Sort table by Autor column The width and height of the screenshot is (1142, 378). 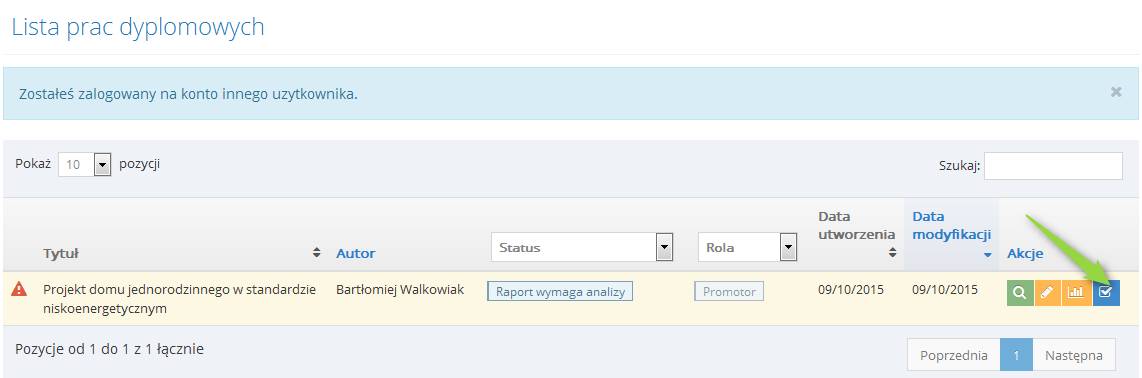coord(355,253)
